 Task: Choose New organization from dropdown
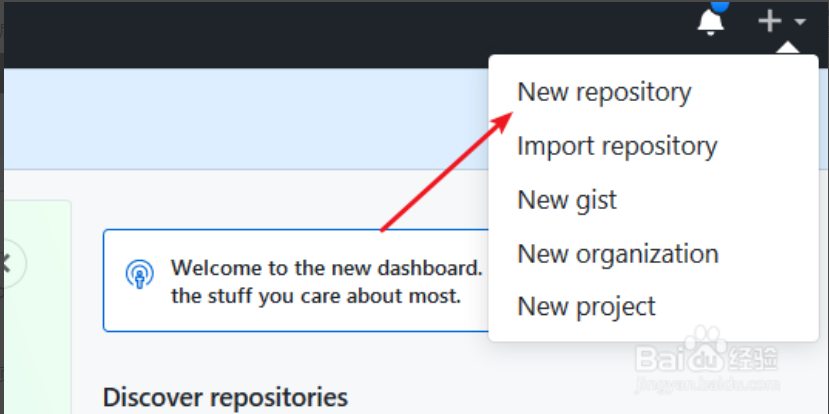(618, 253)
